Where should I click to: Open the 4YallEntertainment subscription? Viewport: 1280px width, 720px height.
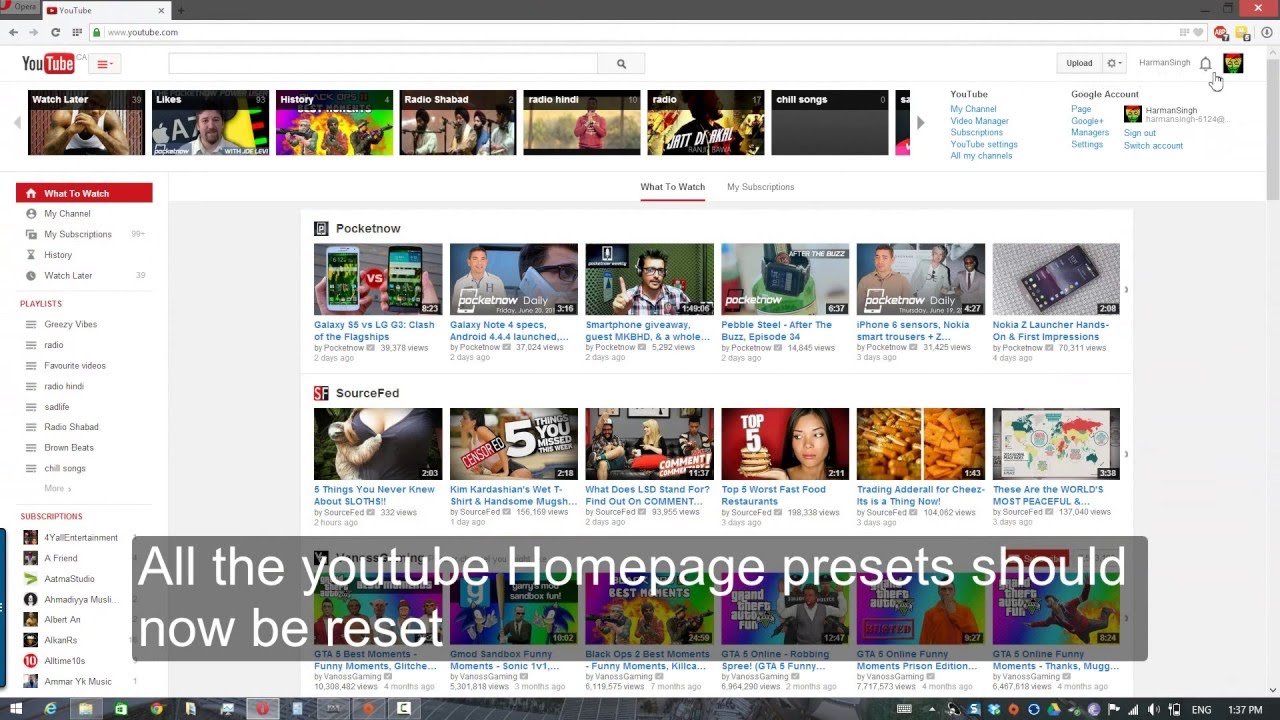point(80,538)
